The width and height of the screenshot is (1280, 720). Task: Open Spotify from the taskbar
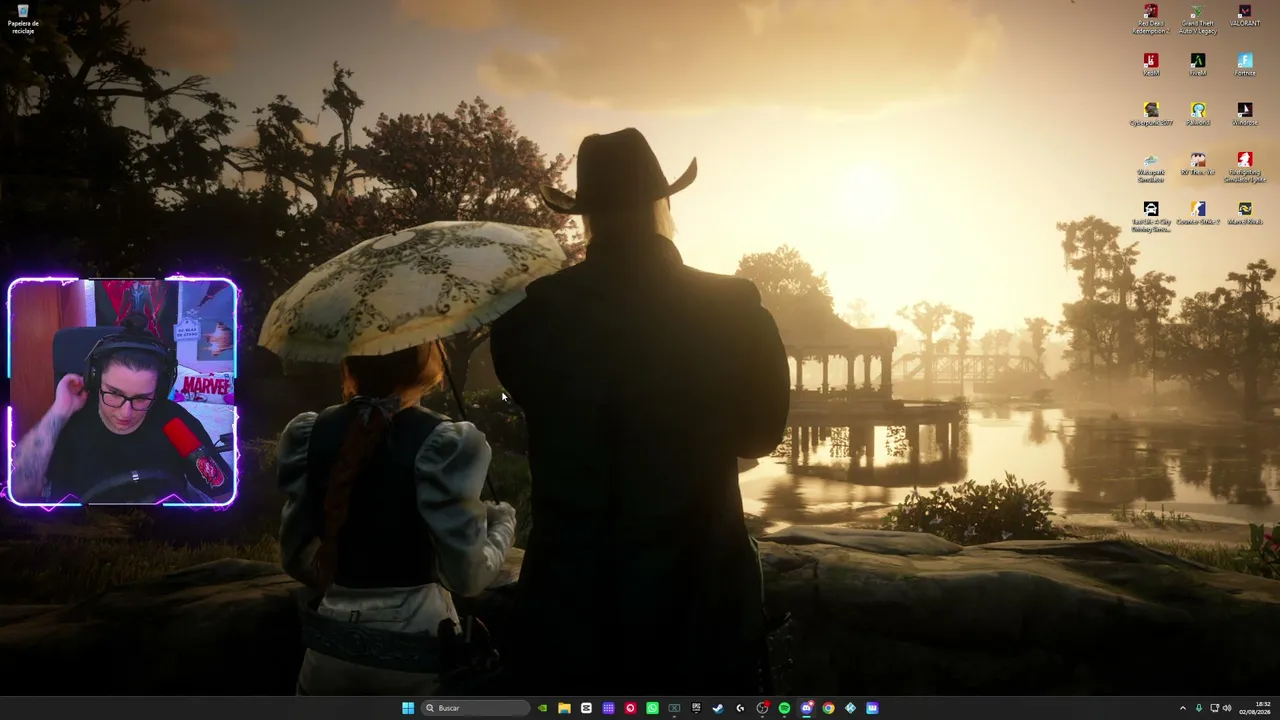click(784, 708)
